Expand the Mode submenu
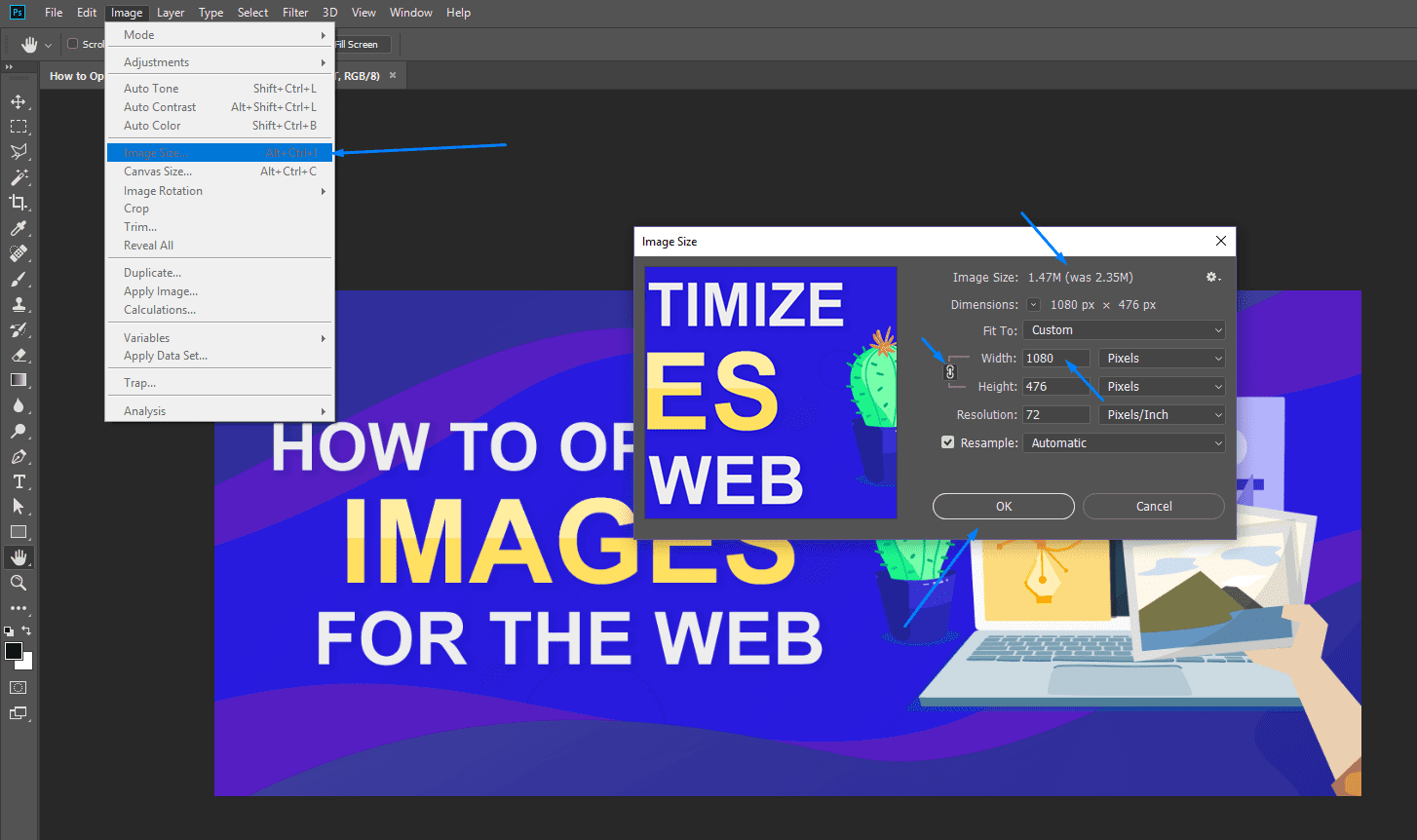This screenshot has height=840, width=1417. click(x=219, y=35)
